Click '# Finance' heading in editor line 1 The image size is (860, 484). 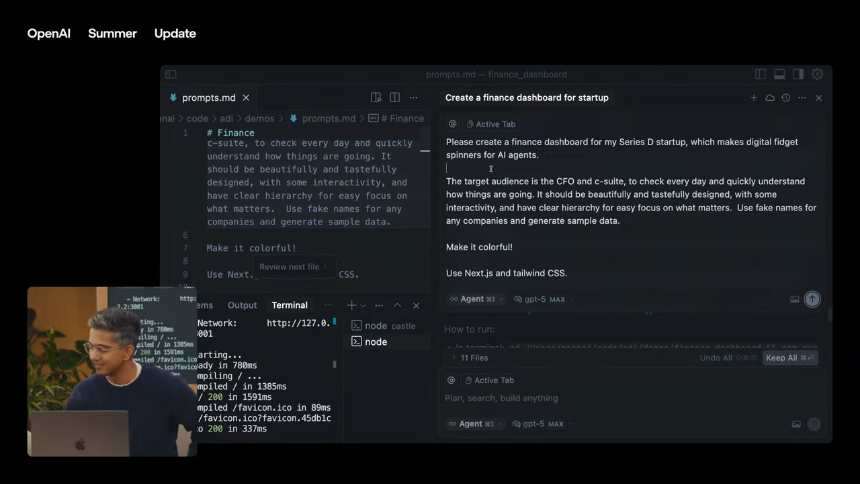point(230,133)
